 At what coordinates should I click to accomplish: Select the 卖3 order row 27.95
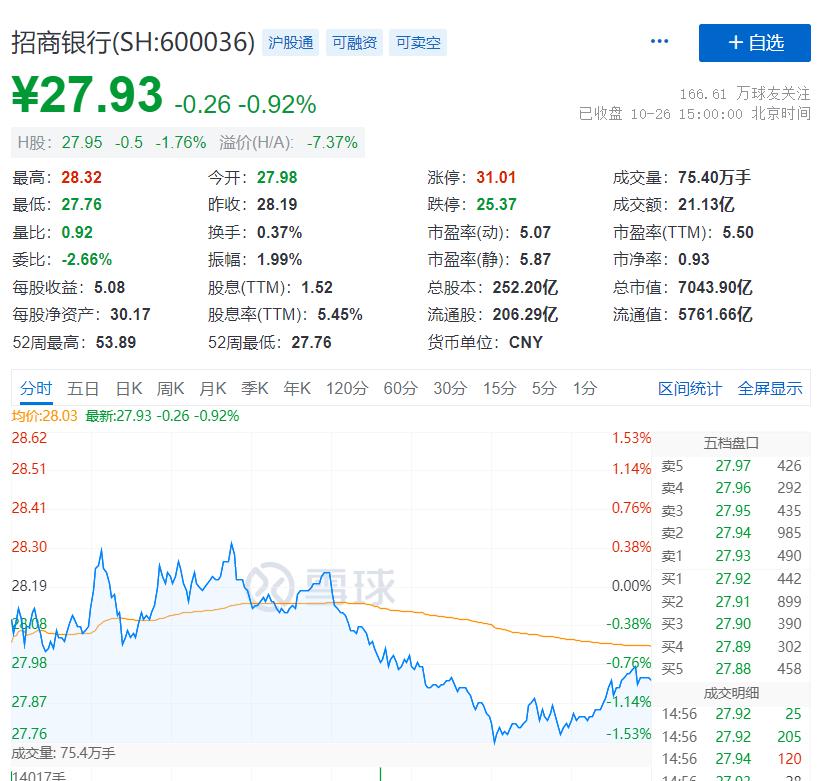point(731,510)
